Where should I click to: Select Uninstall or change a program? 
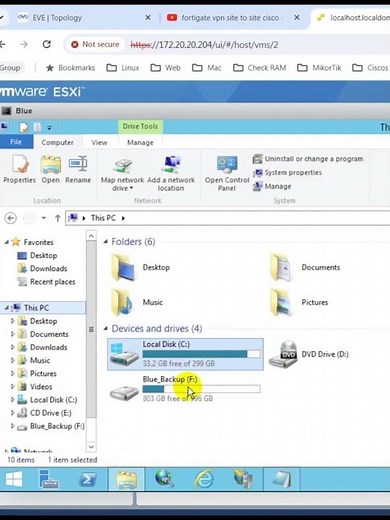pos(308,159)
